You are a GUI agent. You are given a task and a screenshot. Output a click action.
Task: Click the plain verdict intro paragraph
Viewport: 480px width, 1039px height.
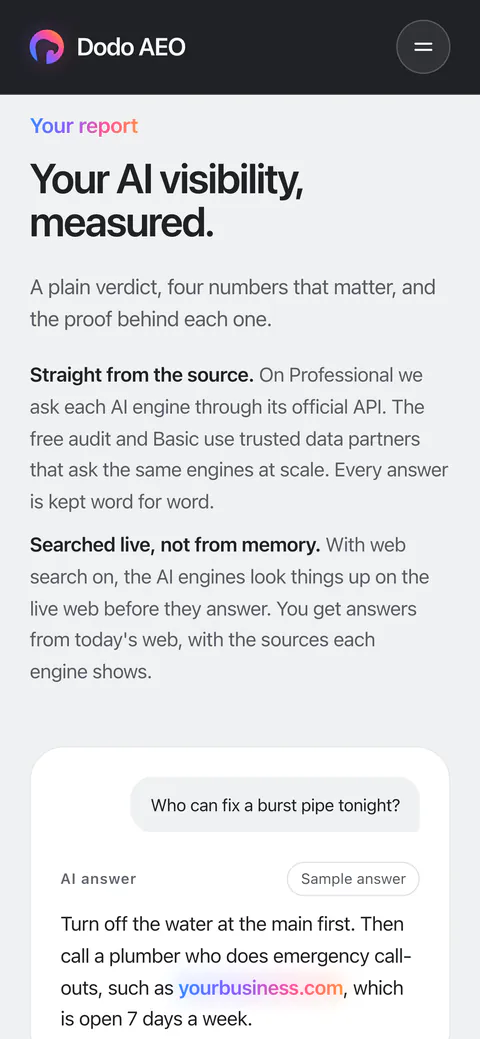[x=233, y=303]
